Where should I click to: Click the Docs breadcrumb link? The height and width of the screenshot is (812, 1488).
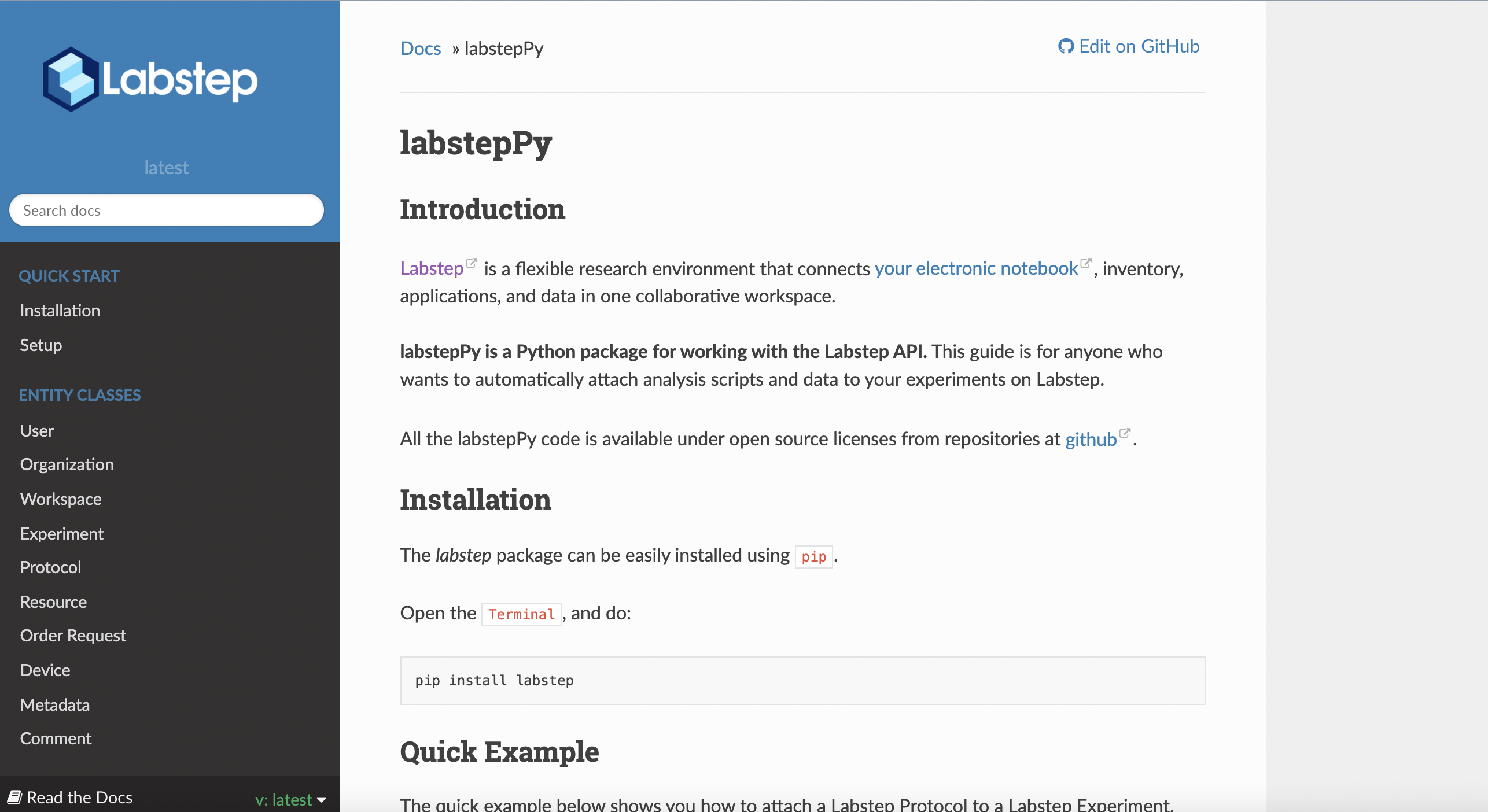(420, 49)
